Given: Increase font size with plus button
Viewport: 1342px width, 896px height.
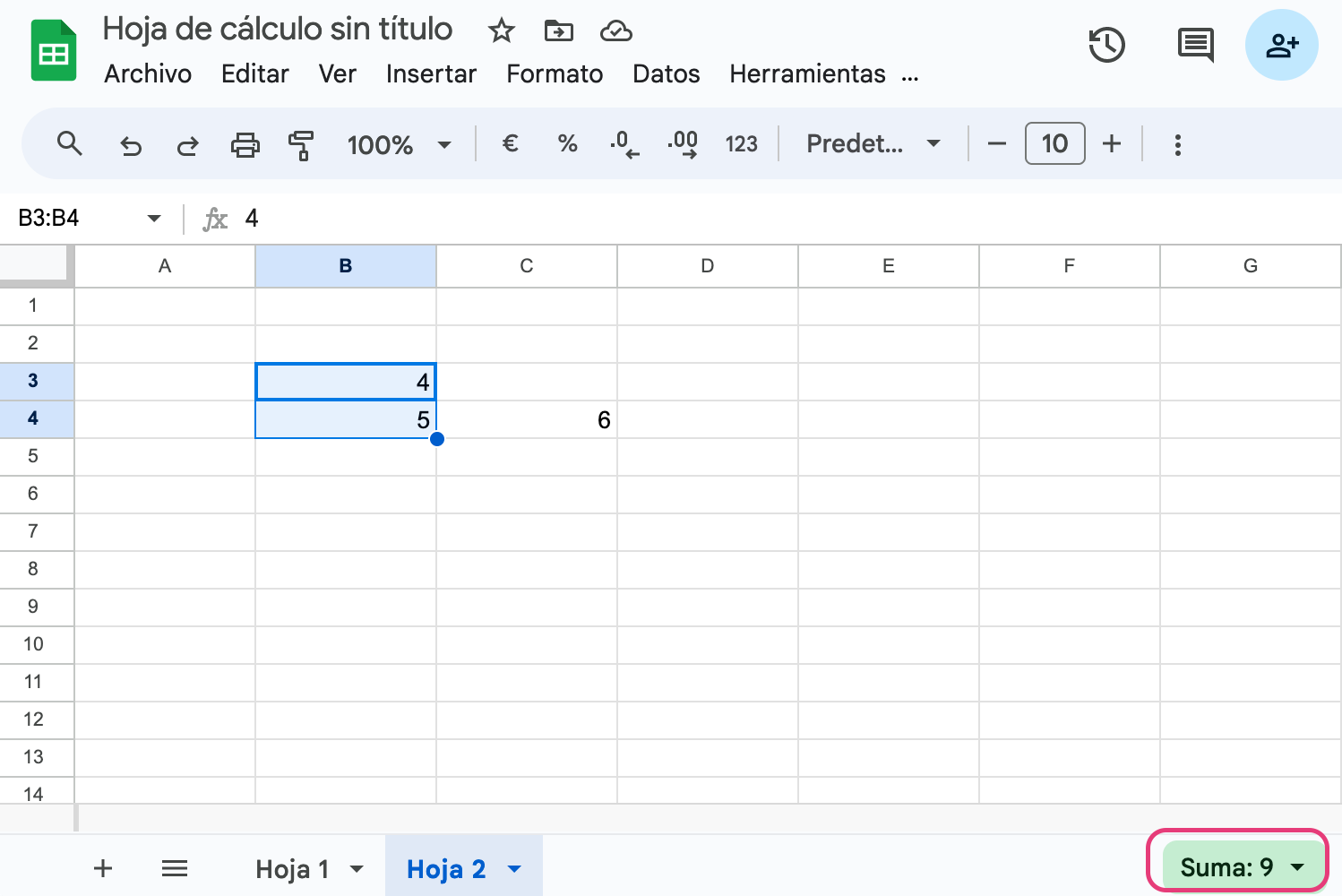Looking at the screenshot, I should click(1112, 143).
